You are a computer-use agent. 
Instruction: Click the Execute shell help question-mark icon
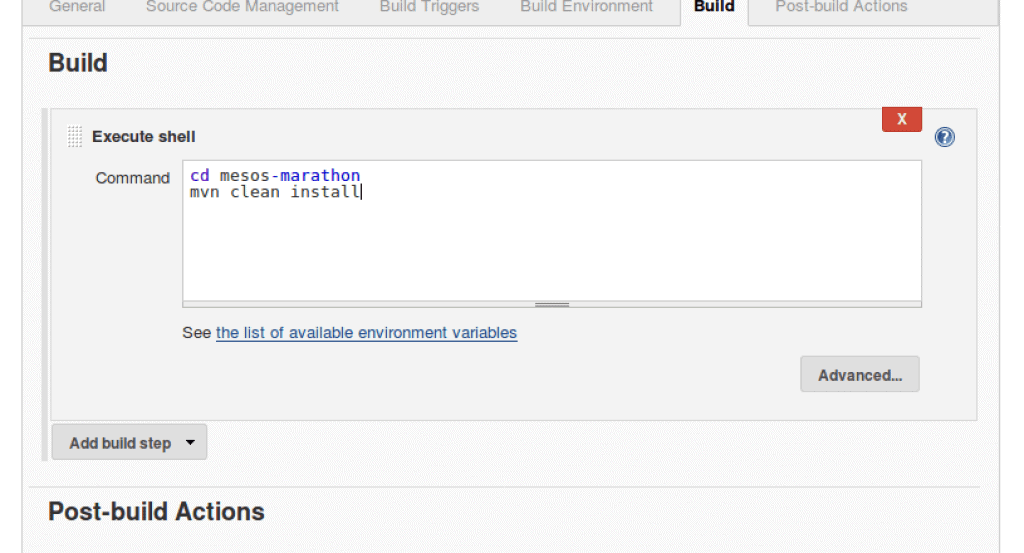pyautogui.click(x=944, y=137)
